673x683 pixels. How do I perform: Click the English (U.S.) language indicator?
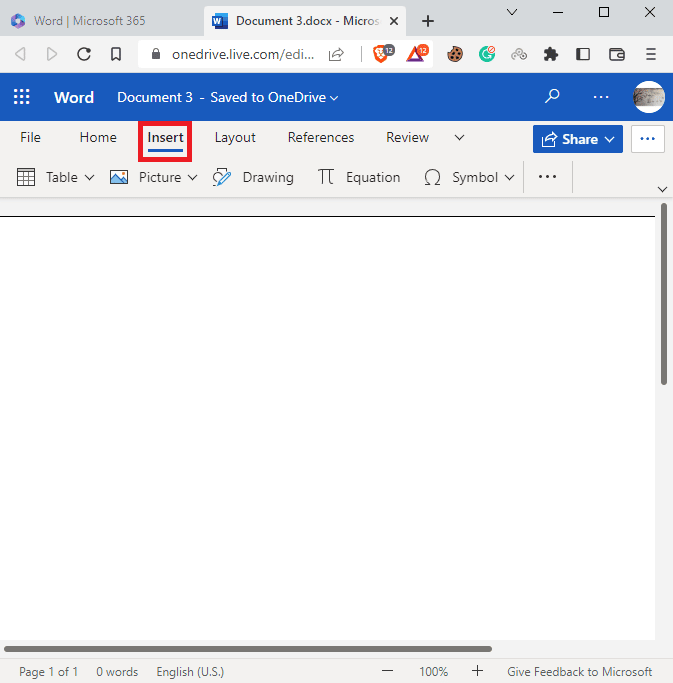[190, 672]
